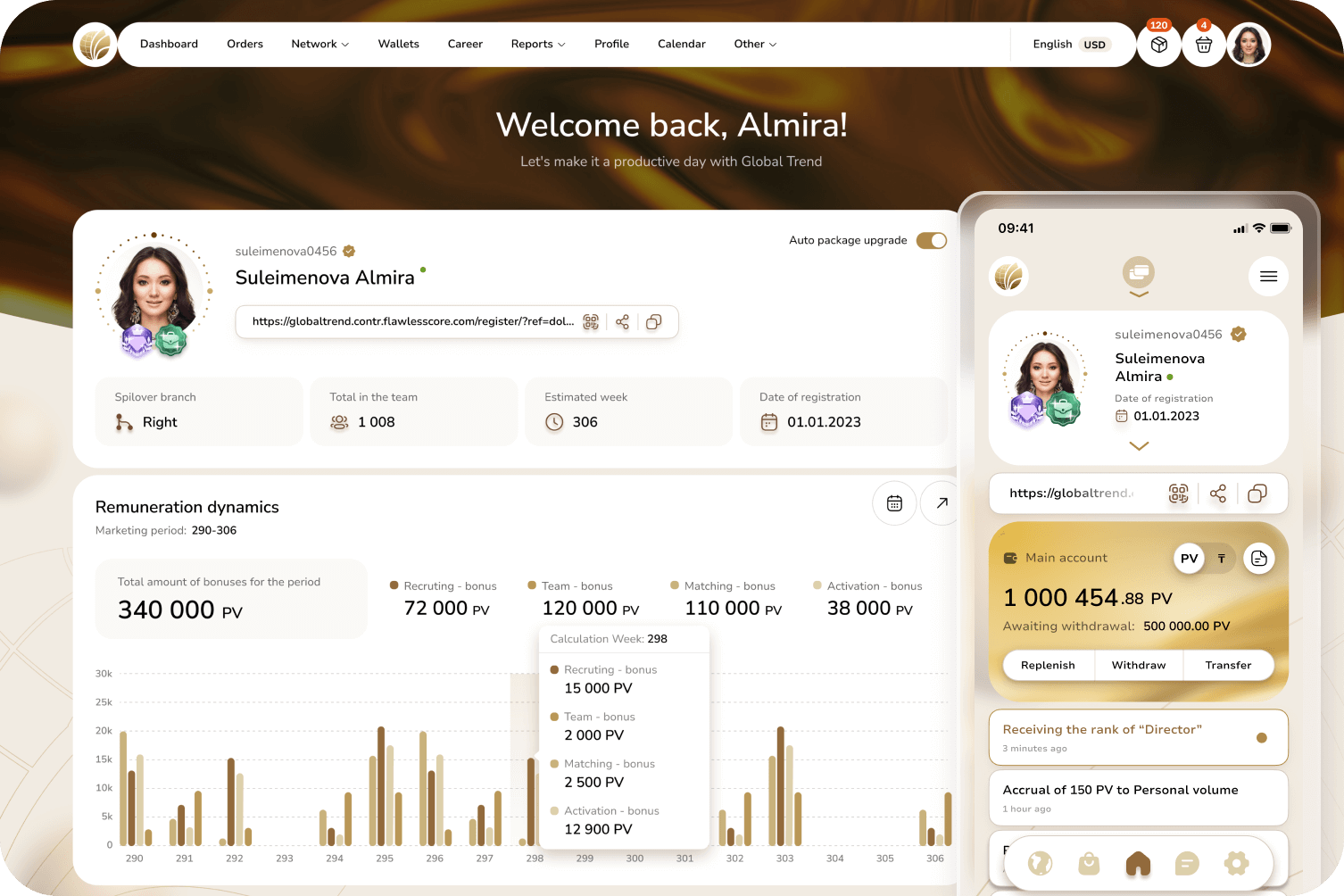Viewport: 1344px width, 896px height.
Task: Click the mobile referral URL text
Action: coord(1071,494)
